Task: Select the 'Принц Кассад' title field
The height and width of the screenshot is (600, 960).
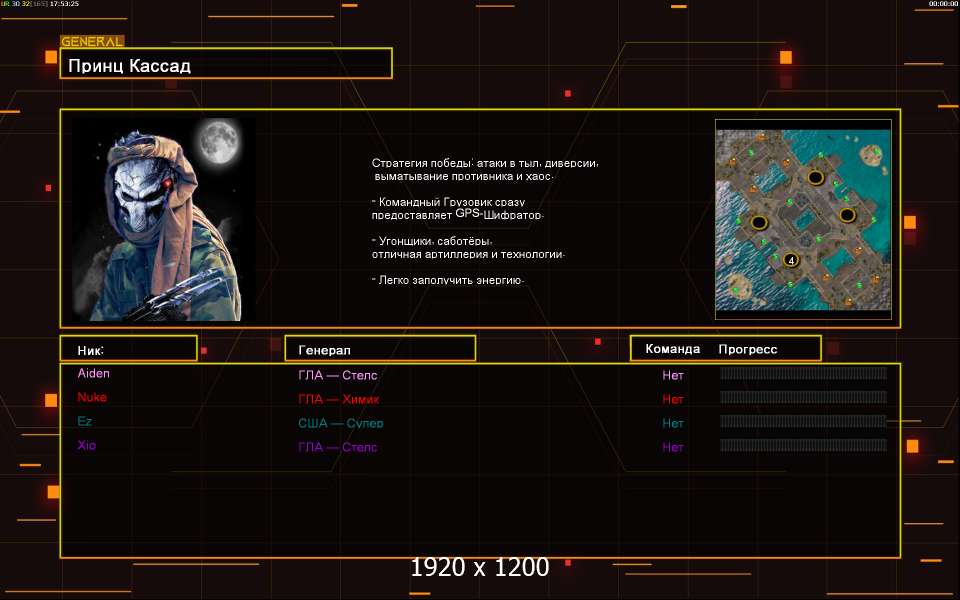Action: click(x=226, y=64)
